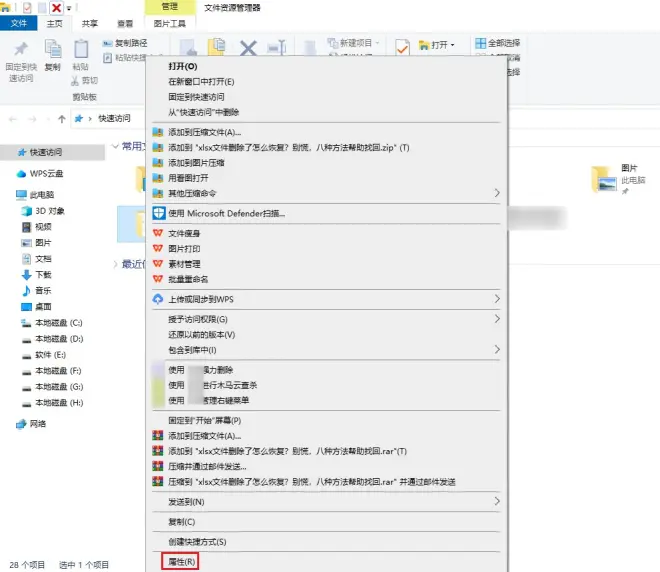660x572 pixels.
Task: Click WPS cloud upload icon
Action: tap(158, 299)
